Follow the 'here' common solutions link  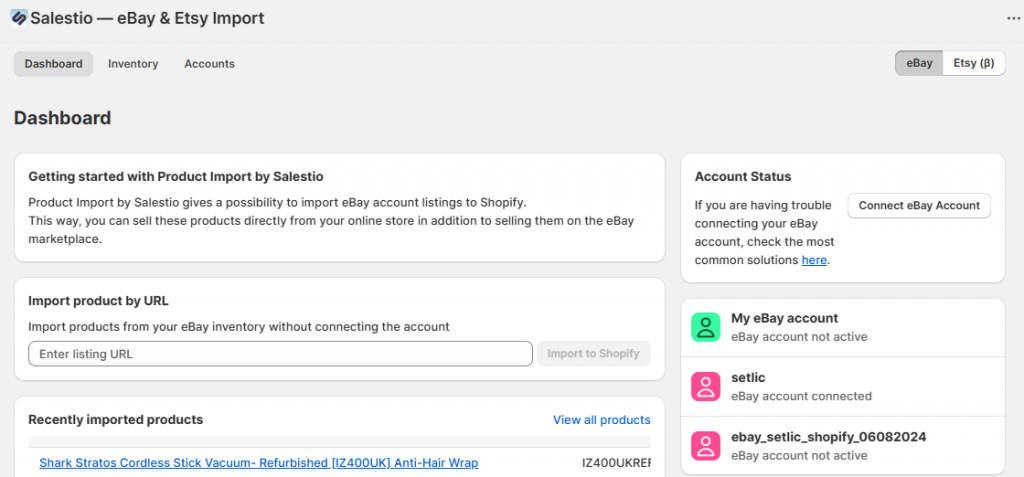click(814, 260)
